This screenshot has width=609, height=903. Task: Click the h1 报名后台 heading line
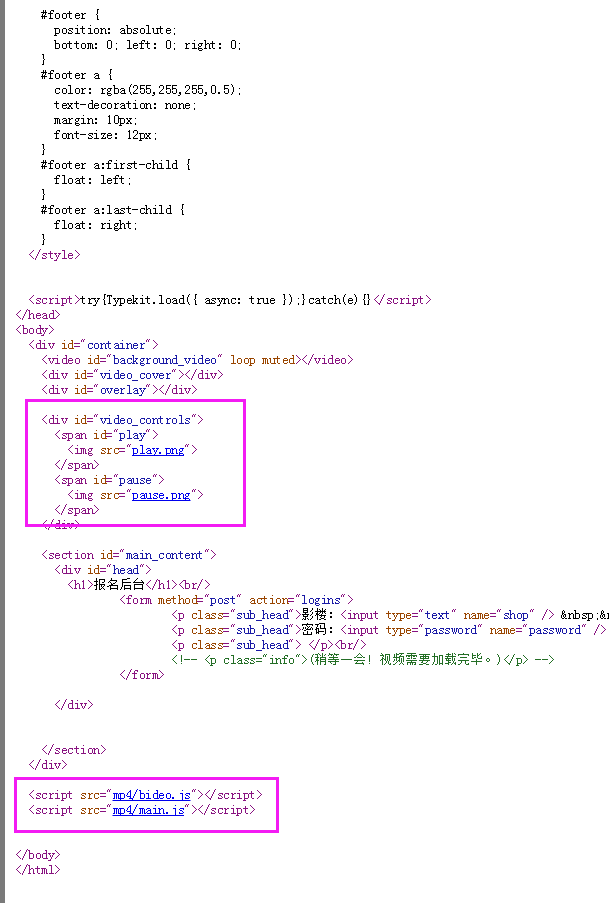tap(139, 585)
